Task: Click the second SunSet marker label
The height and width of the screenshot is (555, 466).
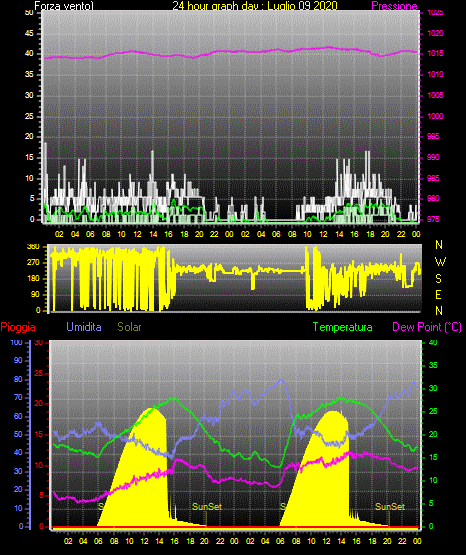Action: pos(390,507)
